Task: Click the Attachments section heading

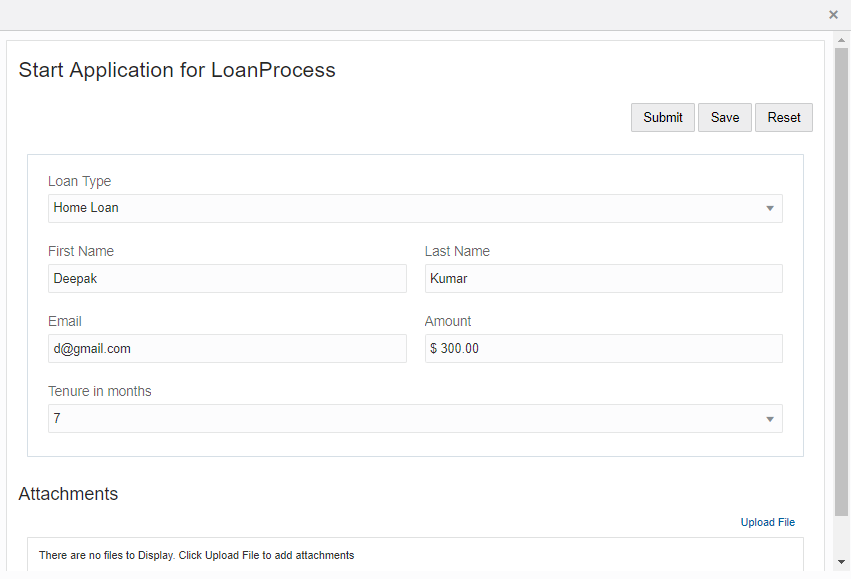Action: pyautogui.click(x=68, y=494)
